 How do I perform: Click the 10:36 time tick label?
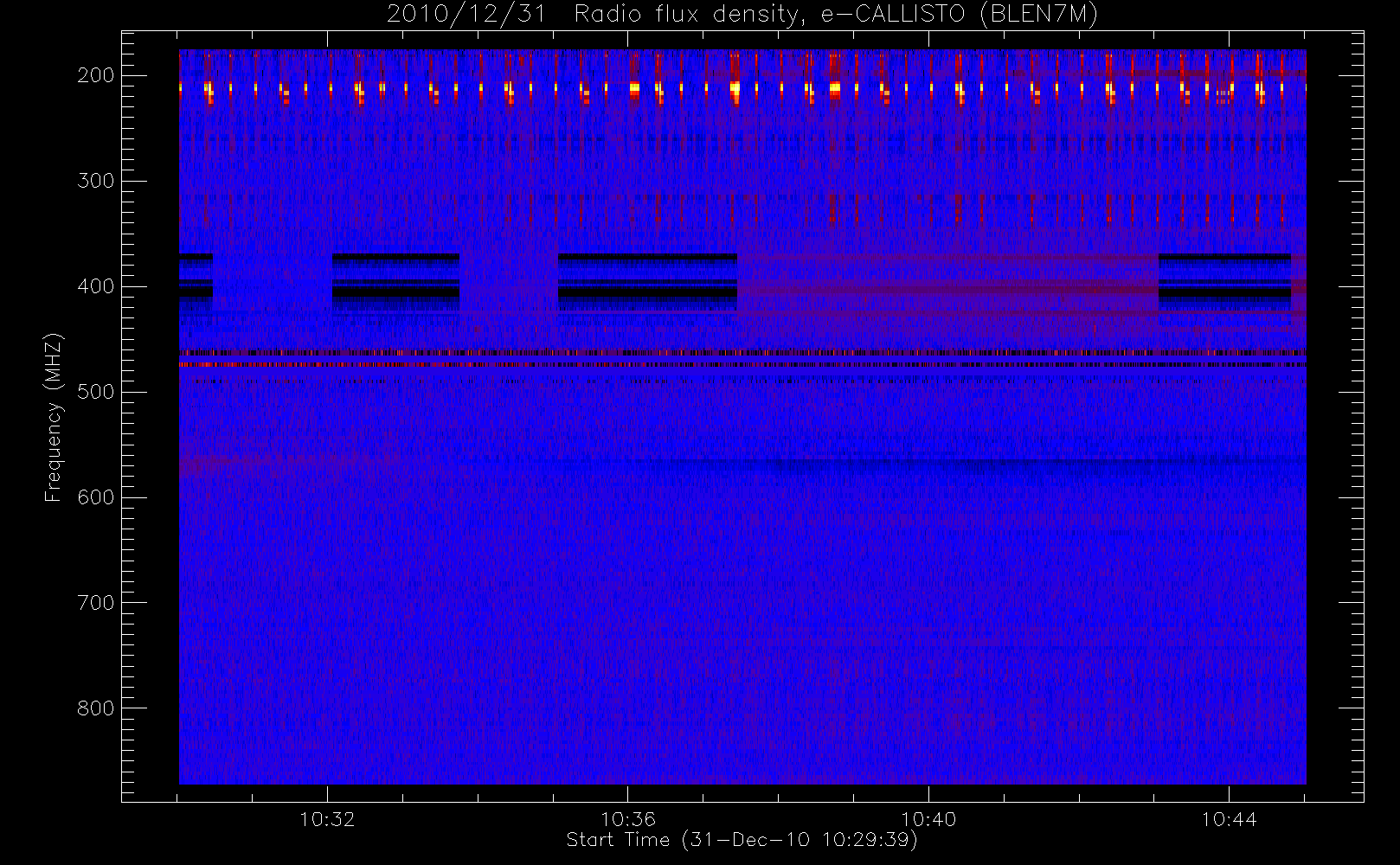tap(628, 819)
